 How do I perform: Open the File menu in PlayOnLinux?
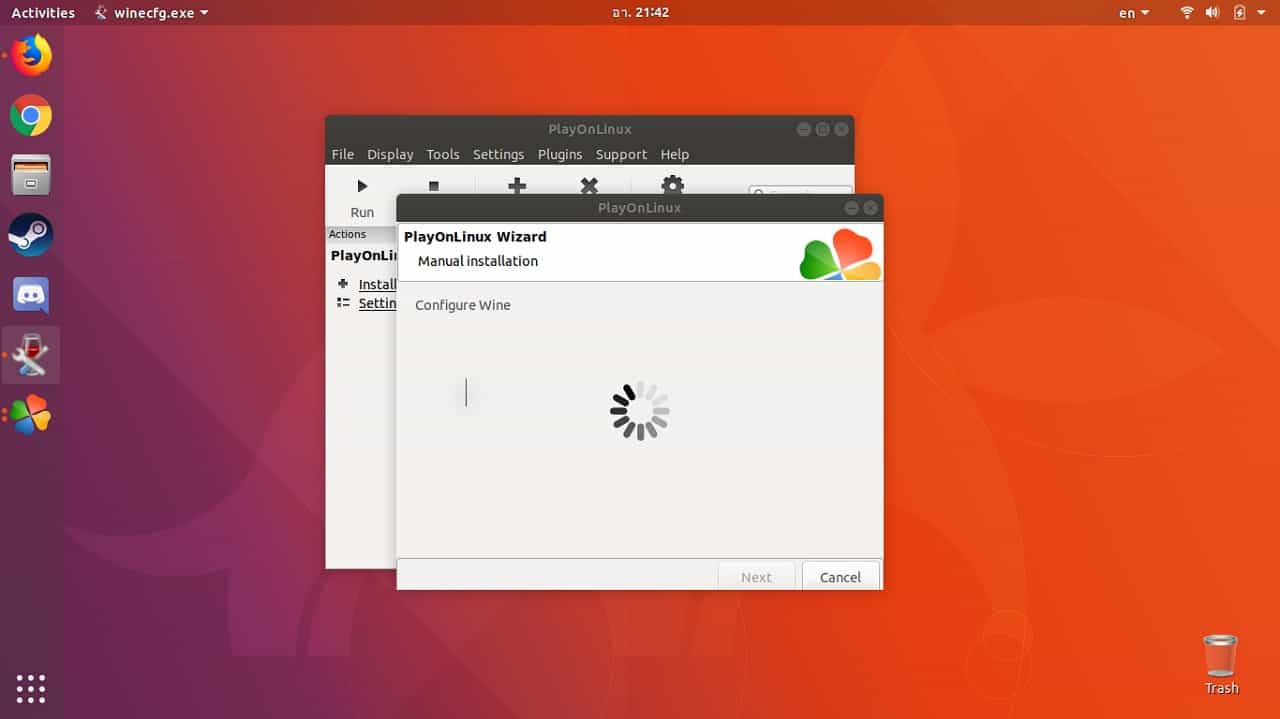(x=343, y=154)
